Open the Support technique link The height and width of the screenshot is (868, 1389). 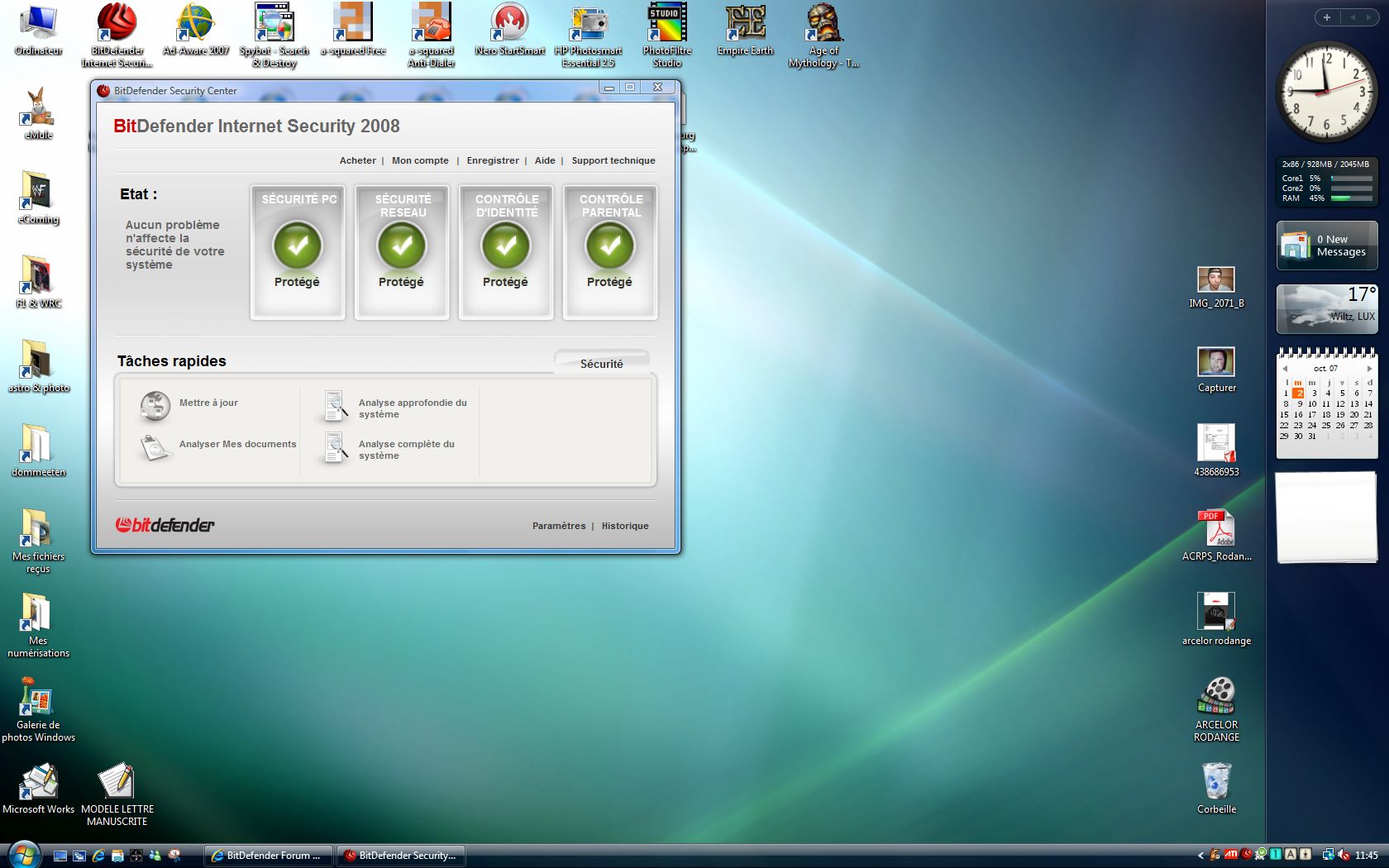(613, 160)
